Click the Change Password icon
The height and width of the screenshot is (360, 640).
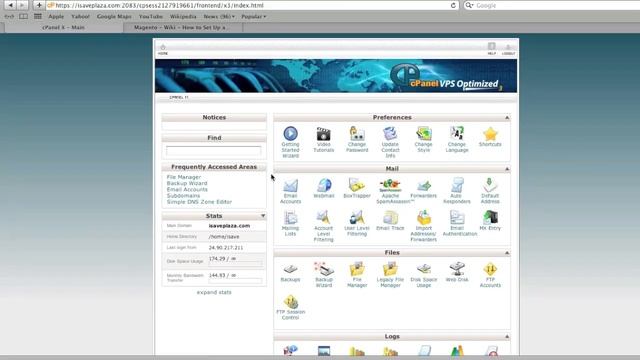(357, 134)
